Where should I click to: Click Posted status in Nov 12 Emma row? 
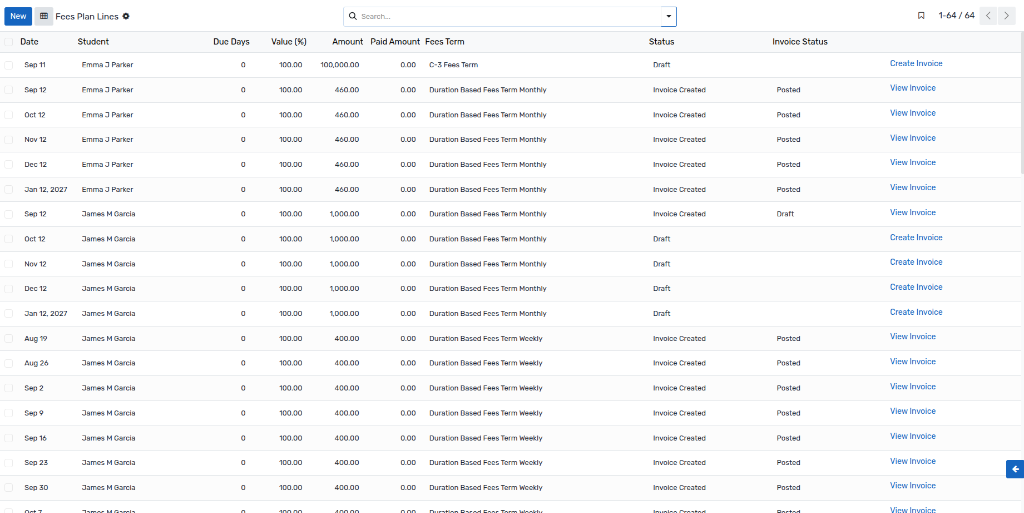click(x=788, y=140)
